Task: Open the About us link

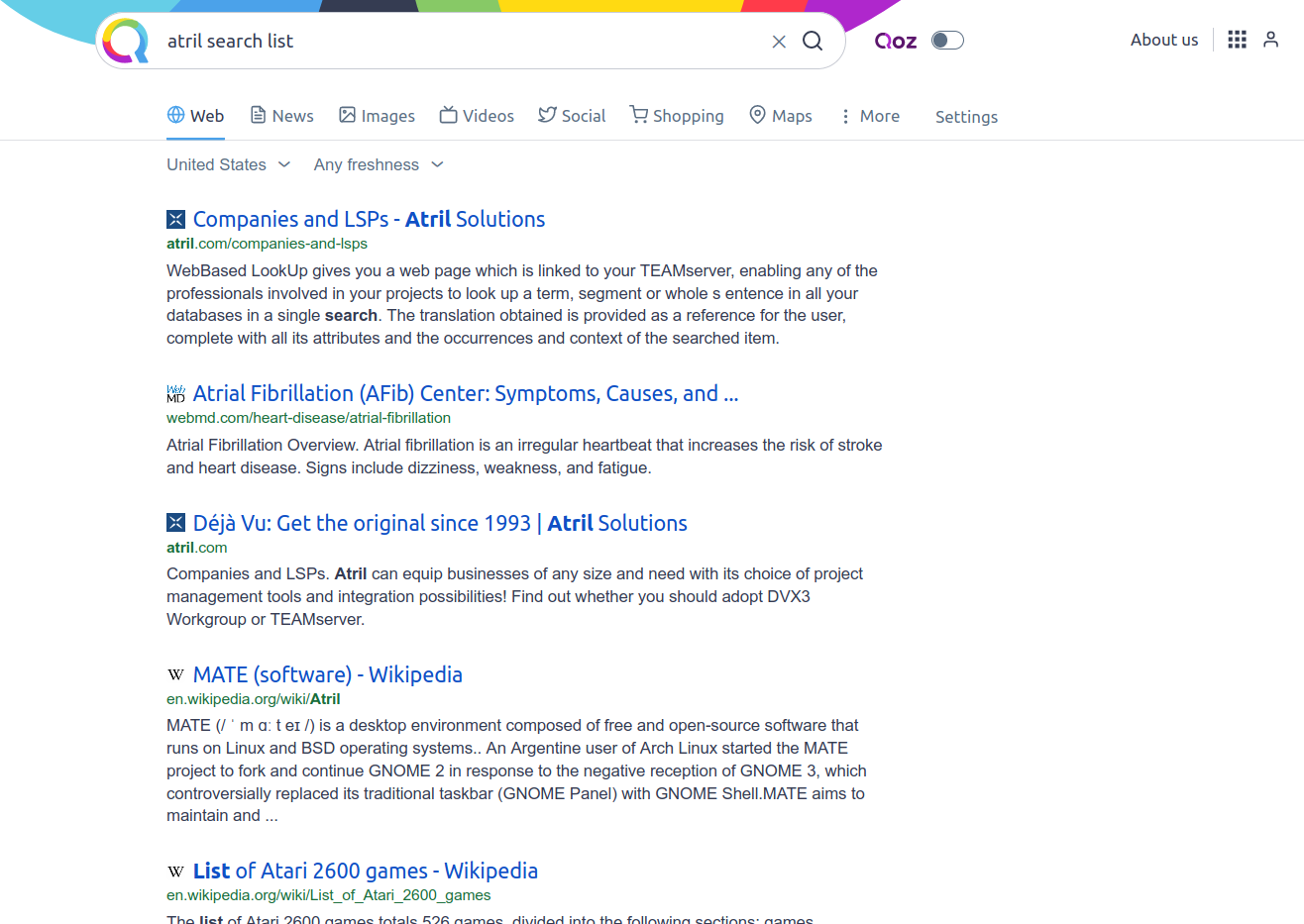Action: click(1164, 40)
